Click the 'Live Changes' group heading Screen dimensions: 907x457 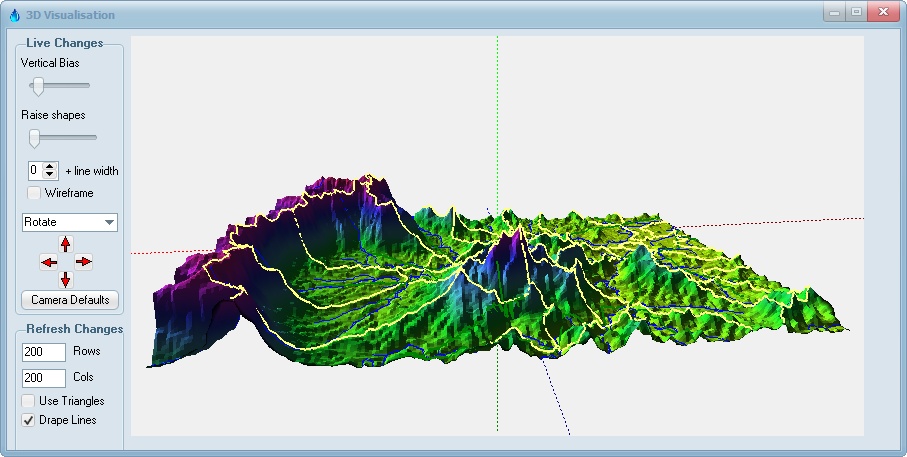(x=65, y=43)
